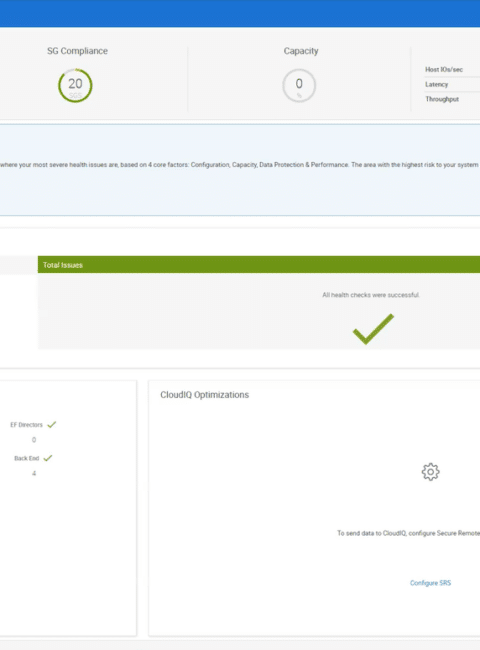Click the health issues description sentence
This screenshot has width=480, height=650.
coord(240,165)
